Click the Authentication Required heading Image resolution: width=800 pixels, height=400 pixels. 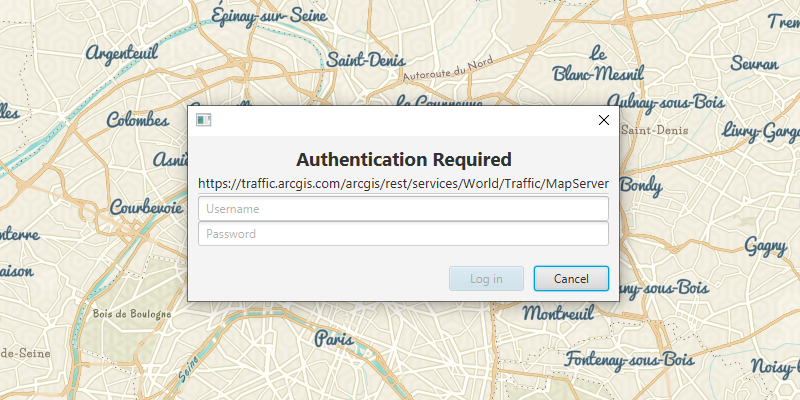(x=404, y=159)
